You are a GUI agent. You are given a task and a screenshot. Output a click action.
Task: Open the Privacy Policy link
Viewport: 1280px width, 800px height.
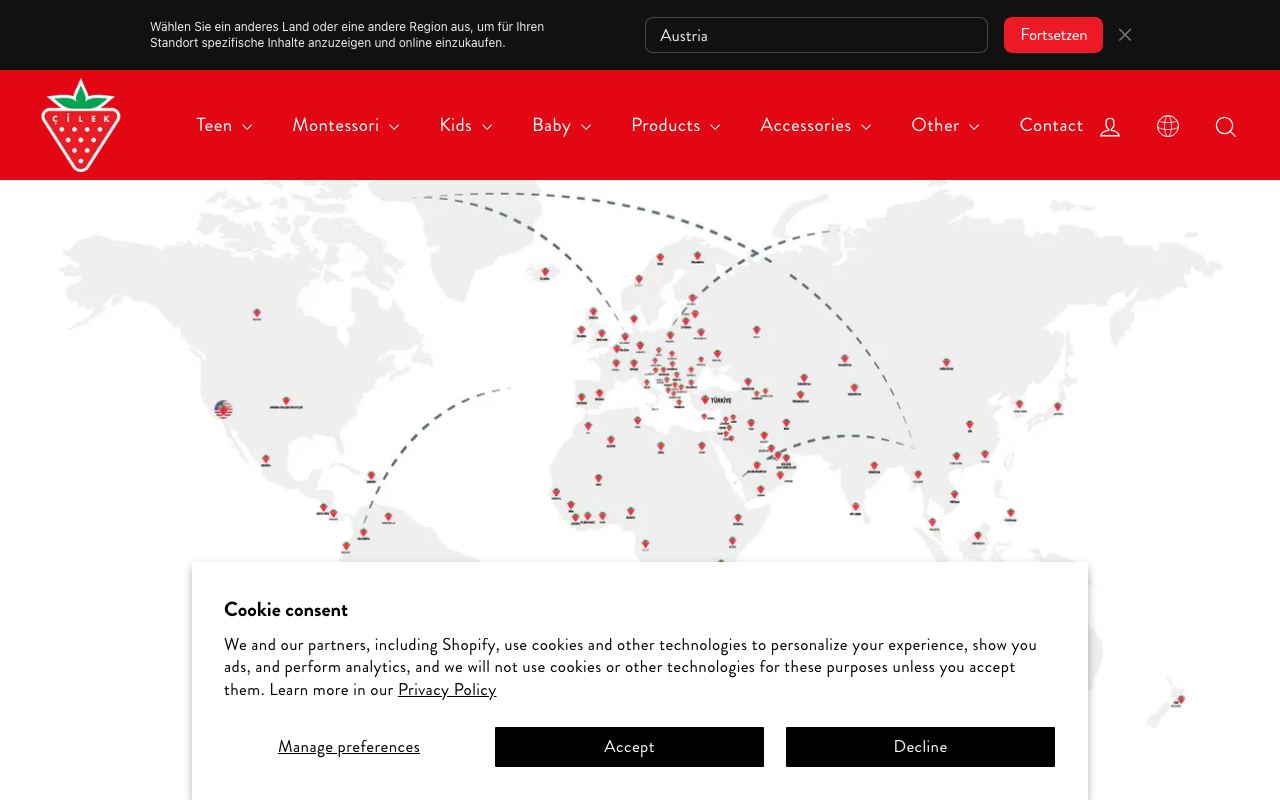click(x=447, y=689)
